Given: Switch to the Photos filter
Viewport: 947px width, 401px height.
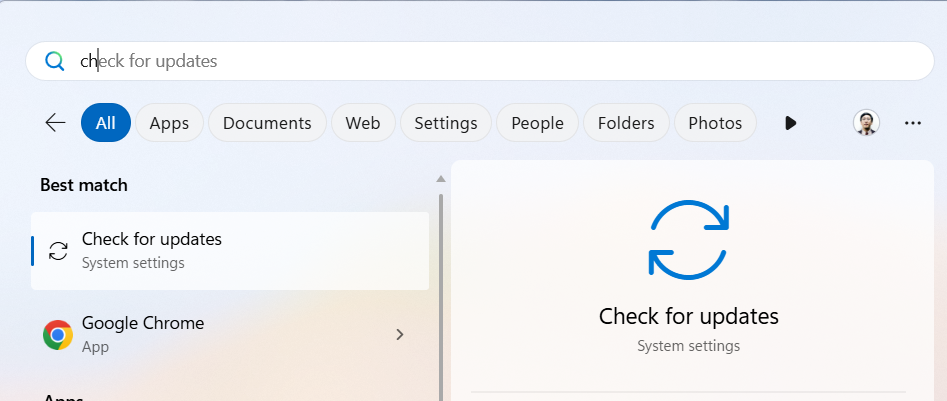Looking at the screenshot, I should pyautogui.click(x=715, y=123).
